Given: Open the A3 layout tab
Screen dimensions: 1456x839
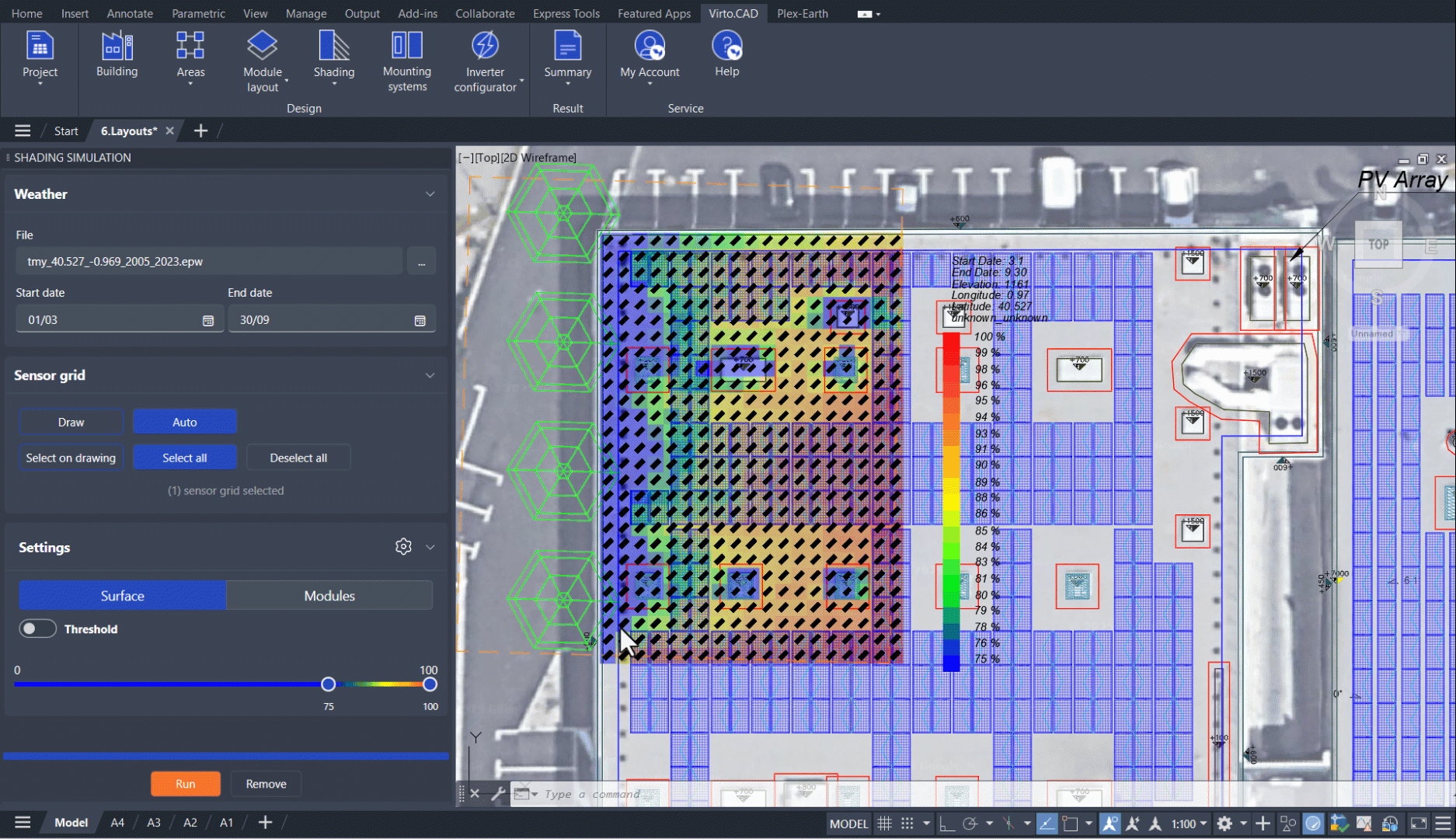Looking at the screenshot, I should click(x=154, y=823).
